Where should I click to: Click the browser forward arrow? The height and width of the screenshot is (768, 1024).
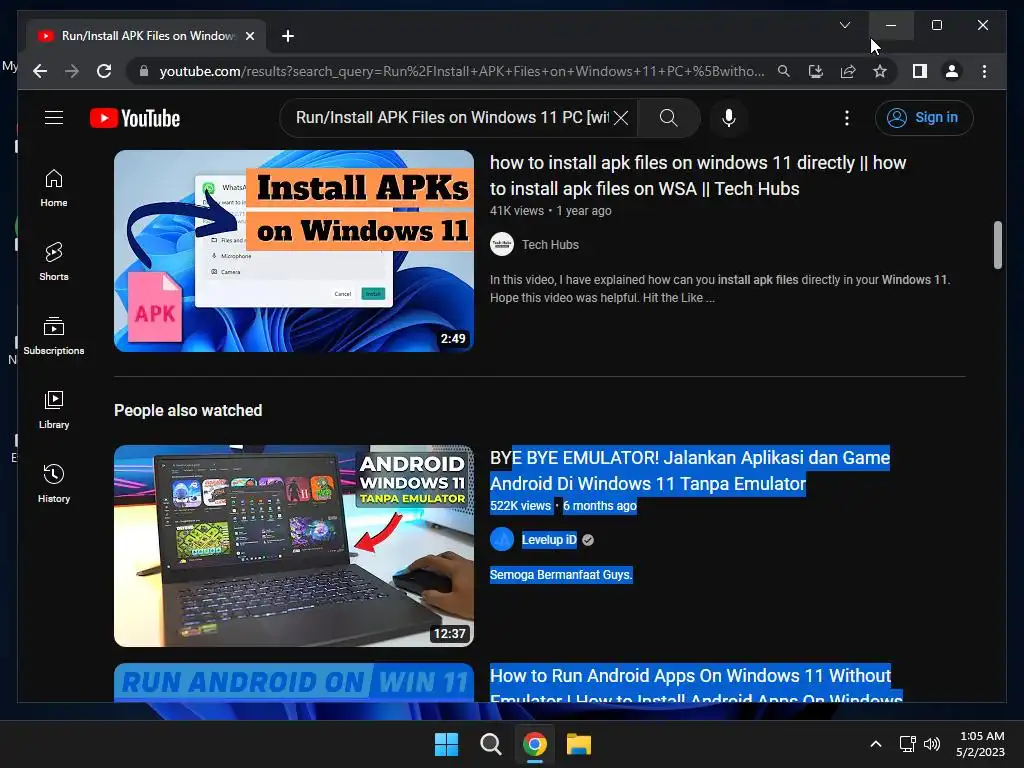pyautogui.click(x=72, y=71)
